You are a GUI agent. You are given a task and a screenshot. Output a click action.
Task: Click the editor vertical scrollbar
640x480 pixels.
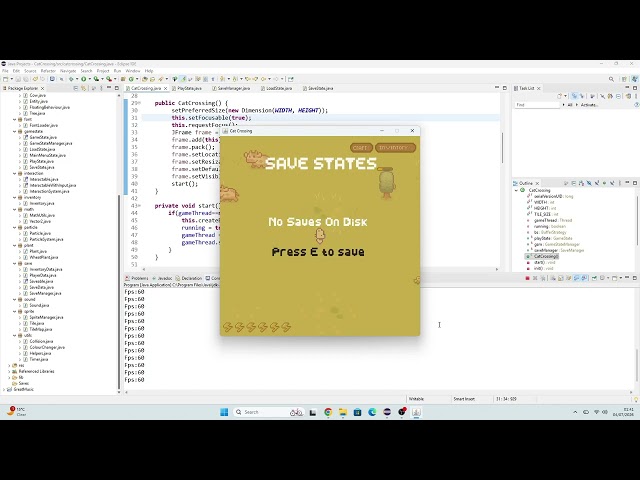(502, 147)
